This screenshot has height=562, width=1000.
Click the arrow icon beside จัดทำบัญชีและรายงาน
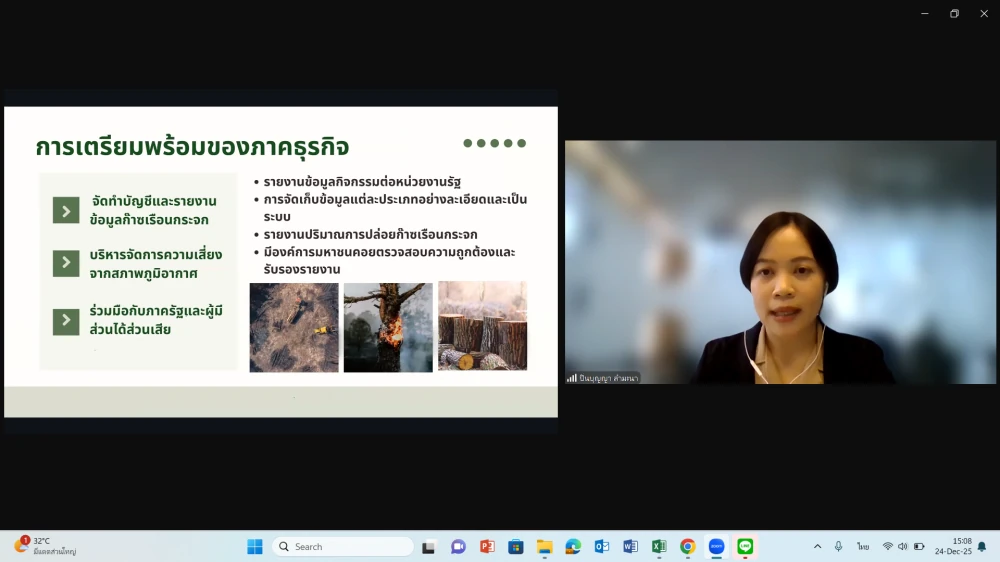point(66,210)
